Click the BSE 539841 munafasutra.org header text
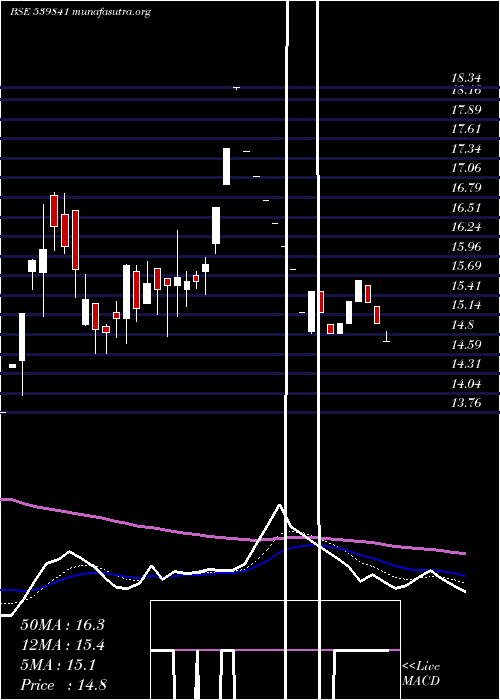500x700 pixels. pos(80,12)
